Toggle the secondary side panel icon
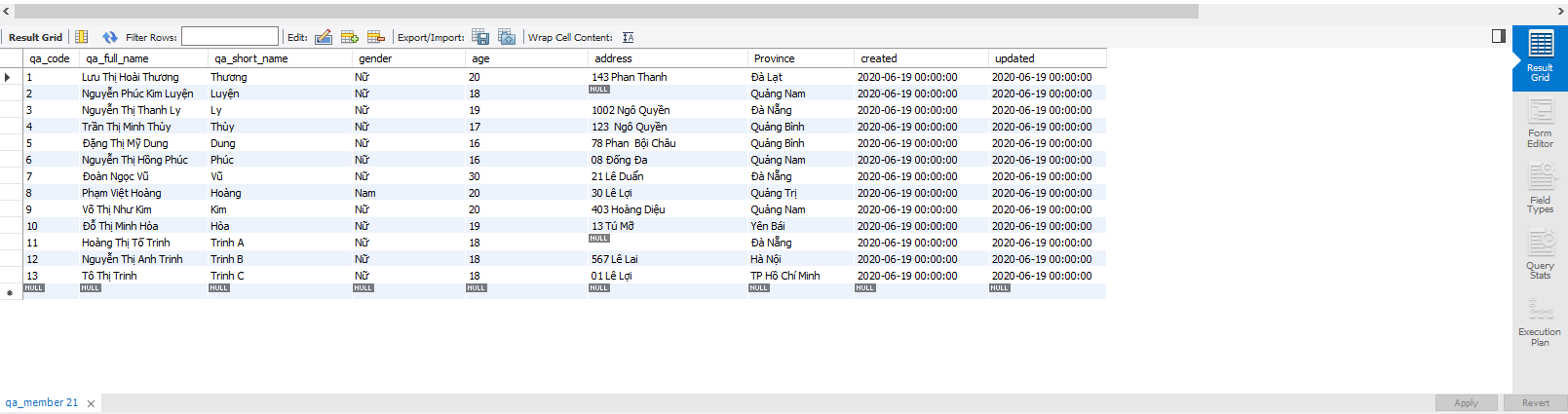Viewport: 1568px width, 414px height. [x=1499, y=36]
